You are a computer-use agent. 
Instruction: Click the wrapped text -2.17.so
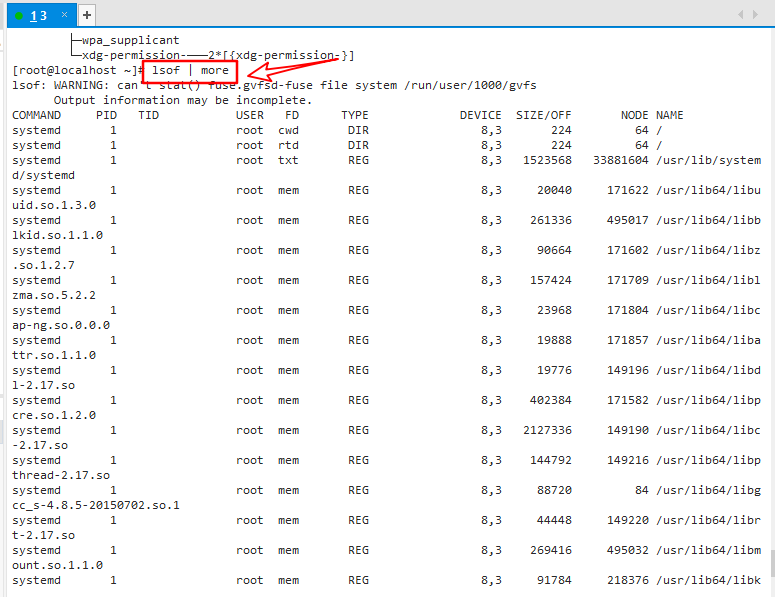[40, 445]
